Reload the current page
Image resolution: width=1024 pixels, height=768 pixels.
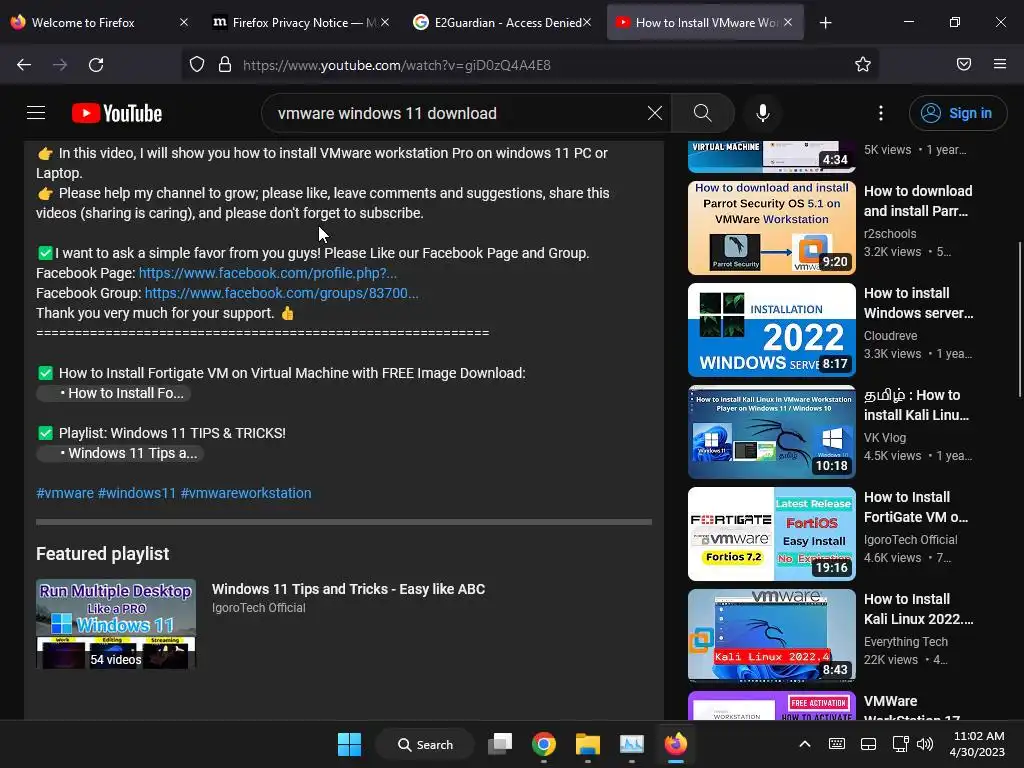coord(96,65)
